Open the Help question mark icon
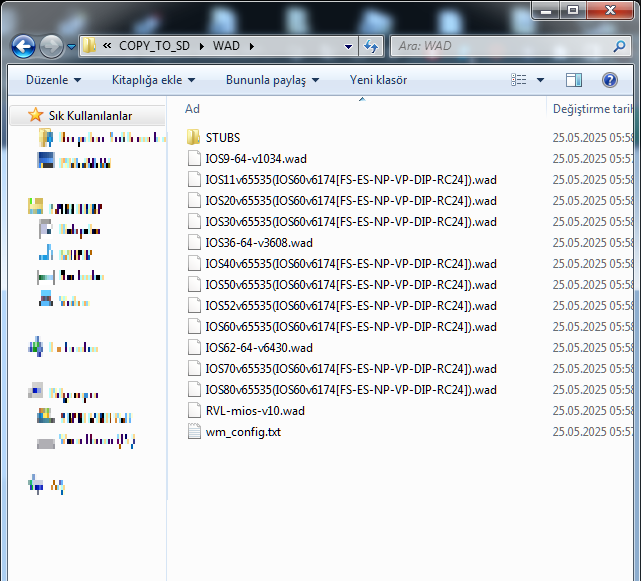The height and width of the screenshot is (581, 641). tap(610, 80)
